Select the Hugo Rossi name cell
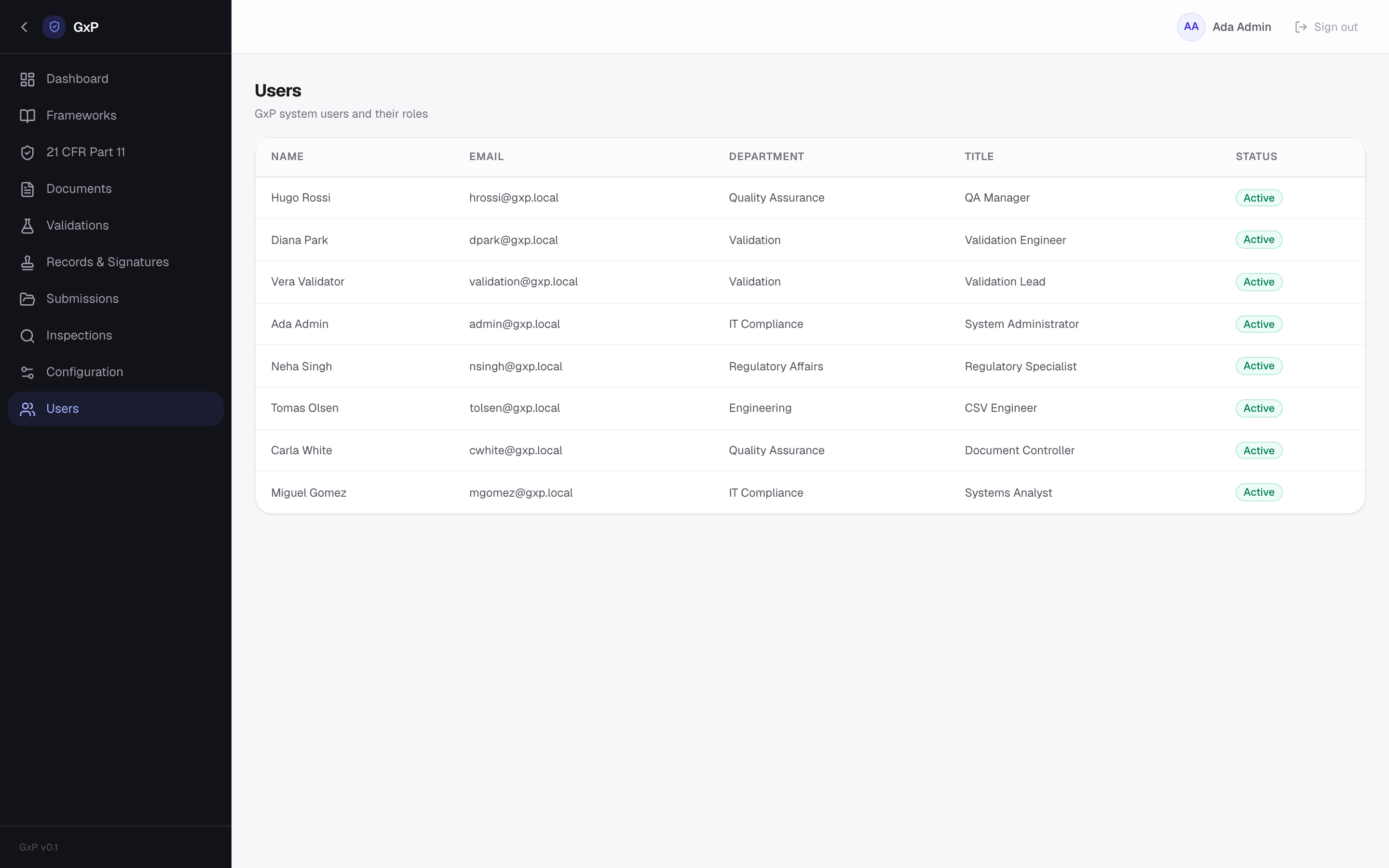The height and width of the screenshot is (868, 1389). click(301, 198)
